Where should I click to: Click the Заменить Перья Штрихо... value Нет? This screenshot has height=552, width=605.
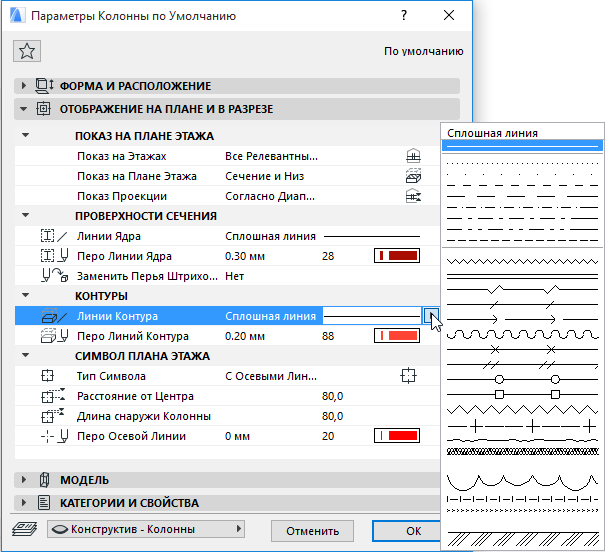tap(235, 276)
